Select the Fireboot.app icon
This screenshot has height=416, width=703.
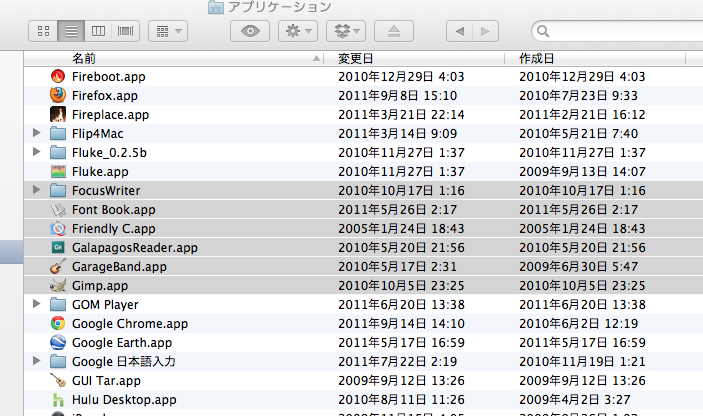pyautogui.click(x=58, y=76)
